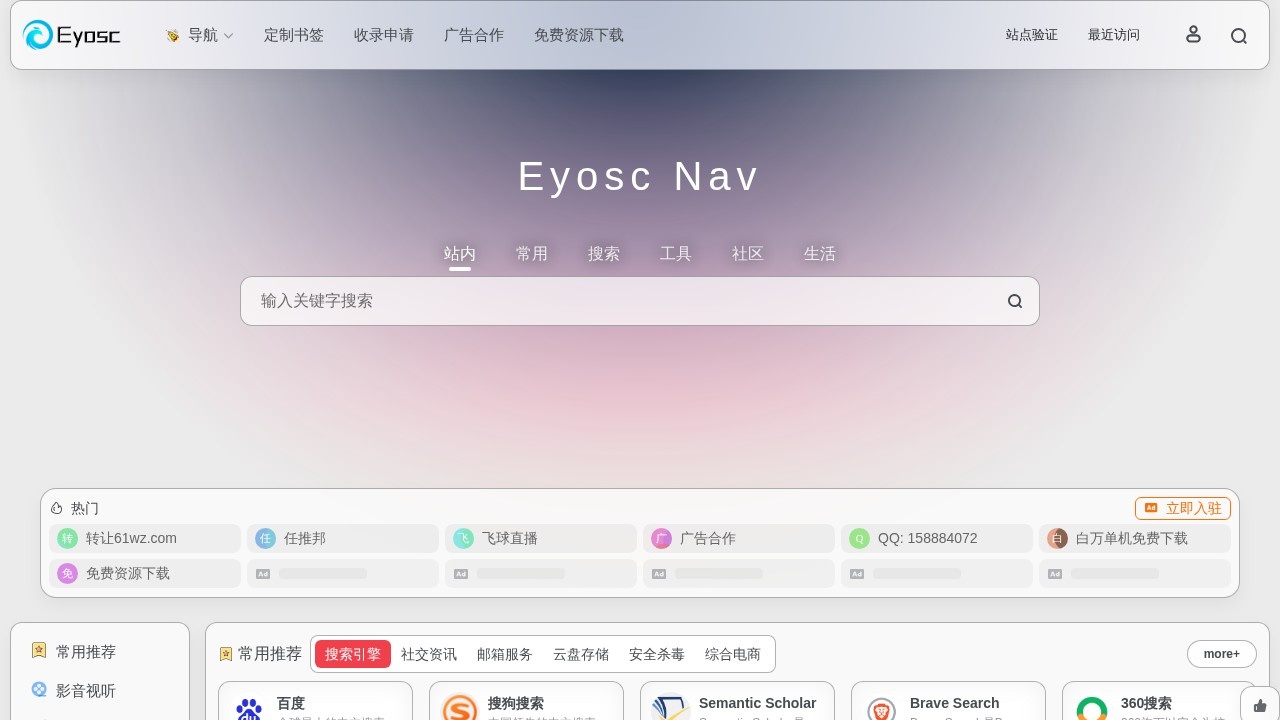Open the user account icon
1280x720 pixels.
point(1193,35)
